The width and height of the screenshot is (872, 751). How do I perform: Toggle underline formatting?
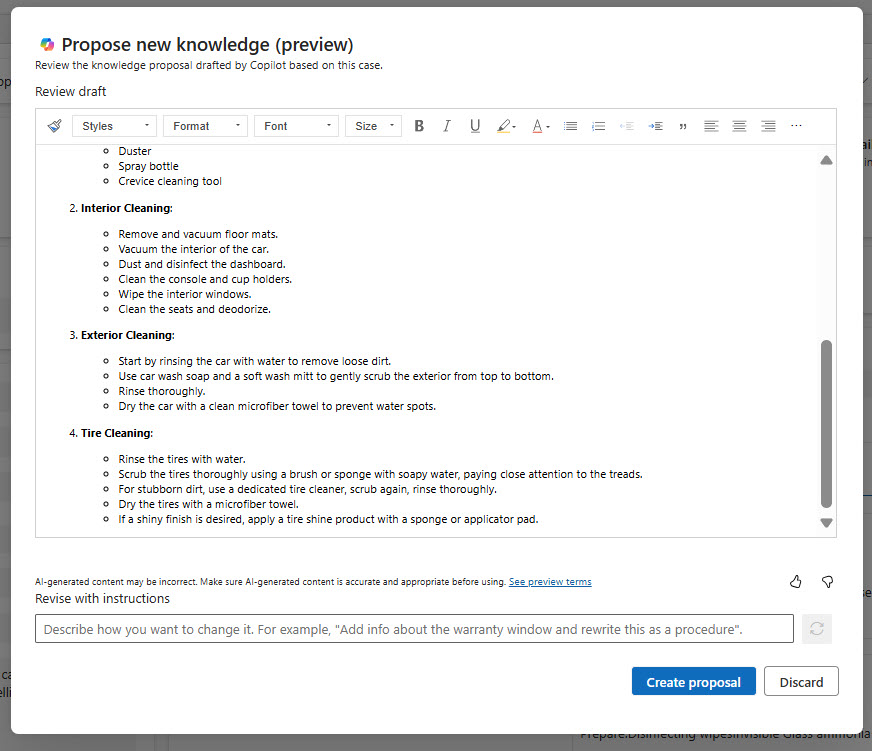coord(475,126)
